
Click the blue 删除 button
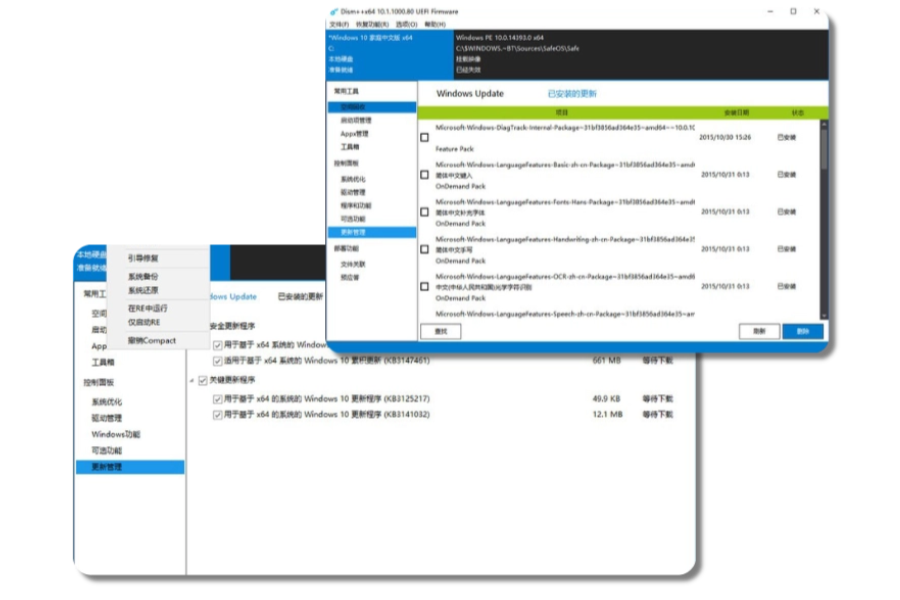click(803, 331)
